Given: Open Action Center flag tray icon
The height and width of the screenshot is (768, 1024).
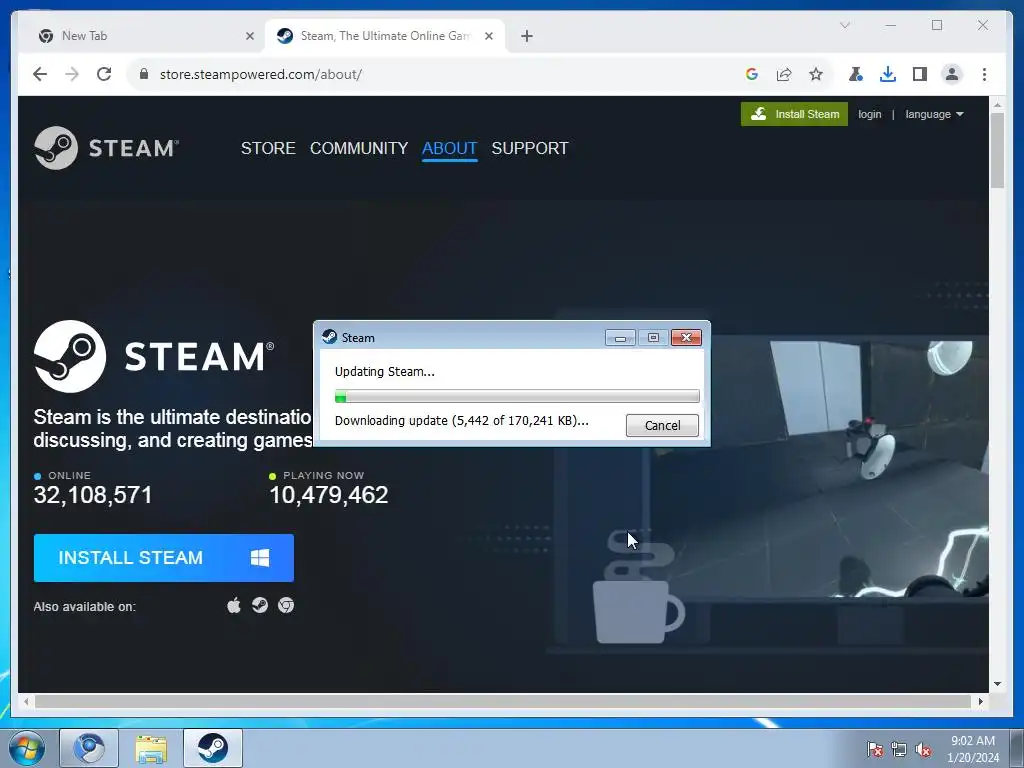Looking at the screenshot, I should coord(875,749).
